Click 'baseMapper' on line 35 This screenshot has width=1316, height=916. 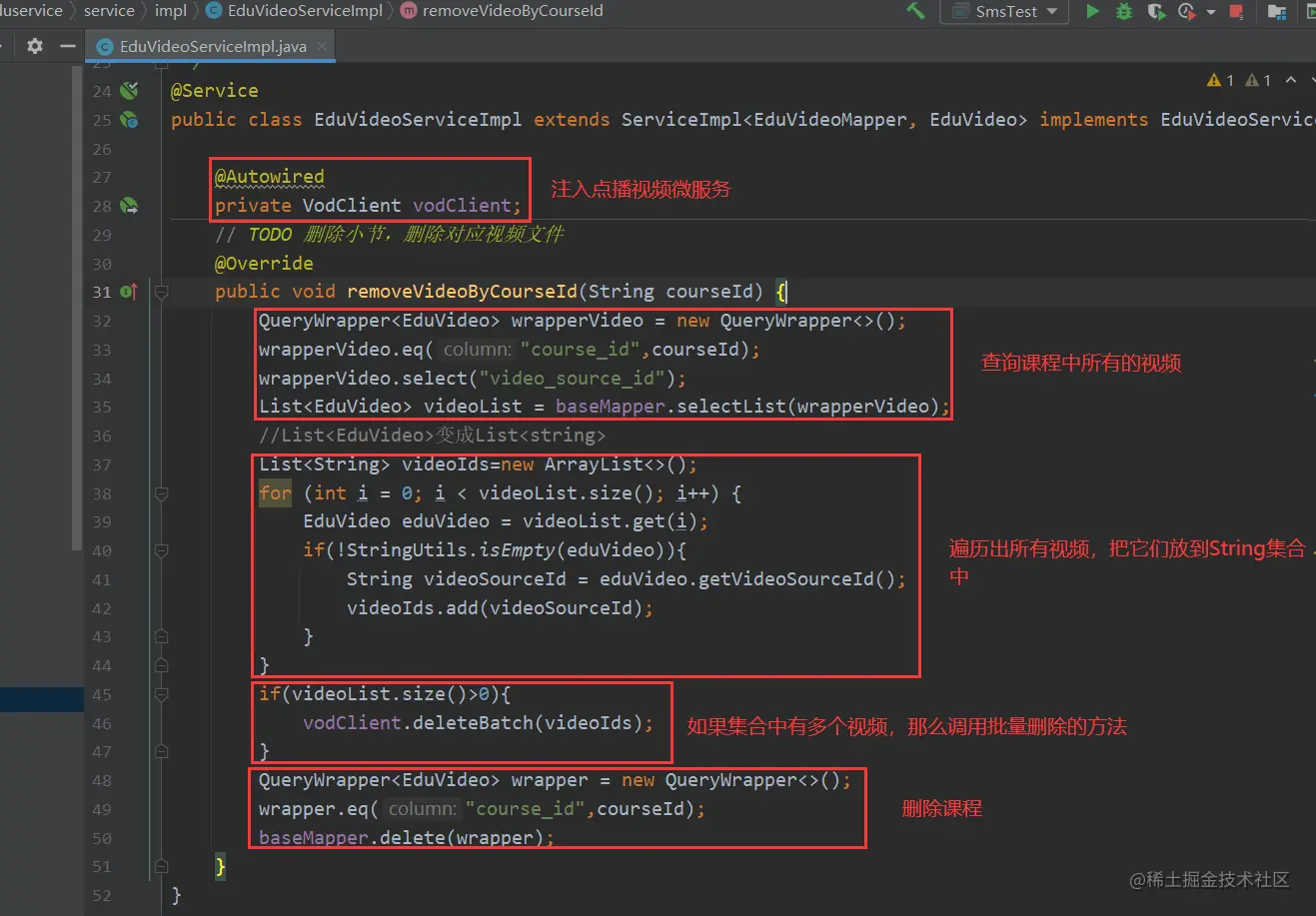[611, 407]
